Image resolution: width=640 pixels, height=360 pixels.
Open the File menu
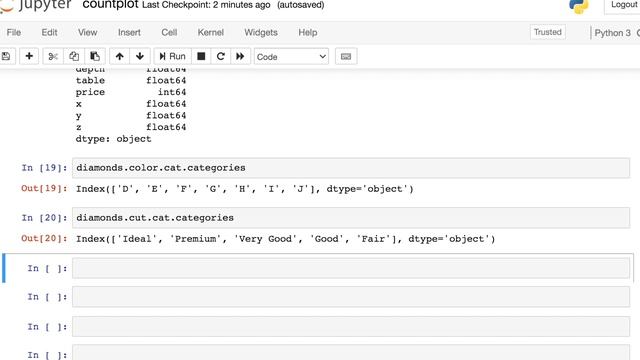13,32
